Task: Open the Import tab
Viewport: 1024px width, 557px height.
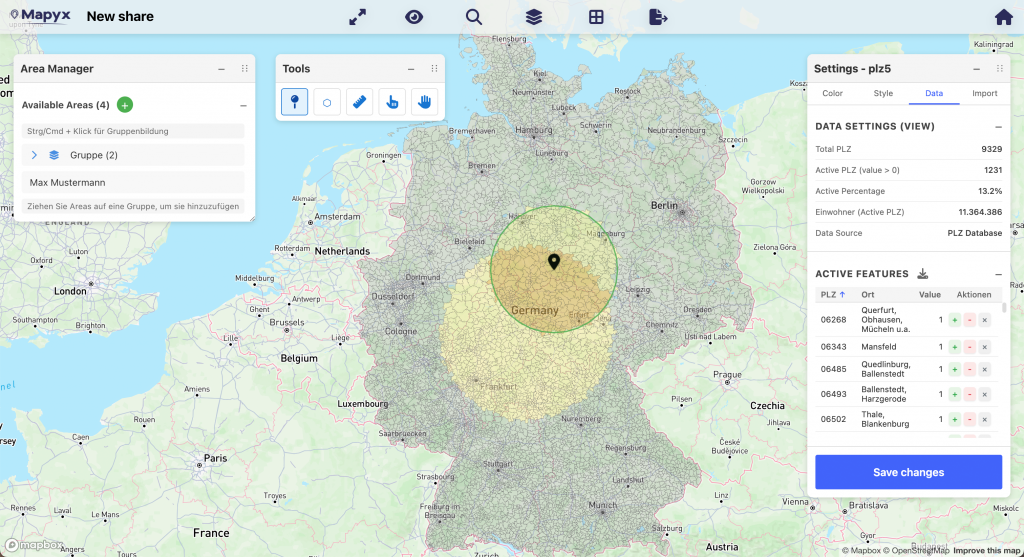Action: point(984,93)
